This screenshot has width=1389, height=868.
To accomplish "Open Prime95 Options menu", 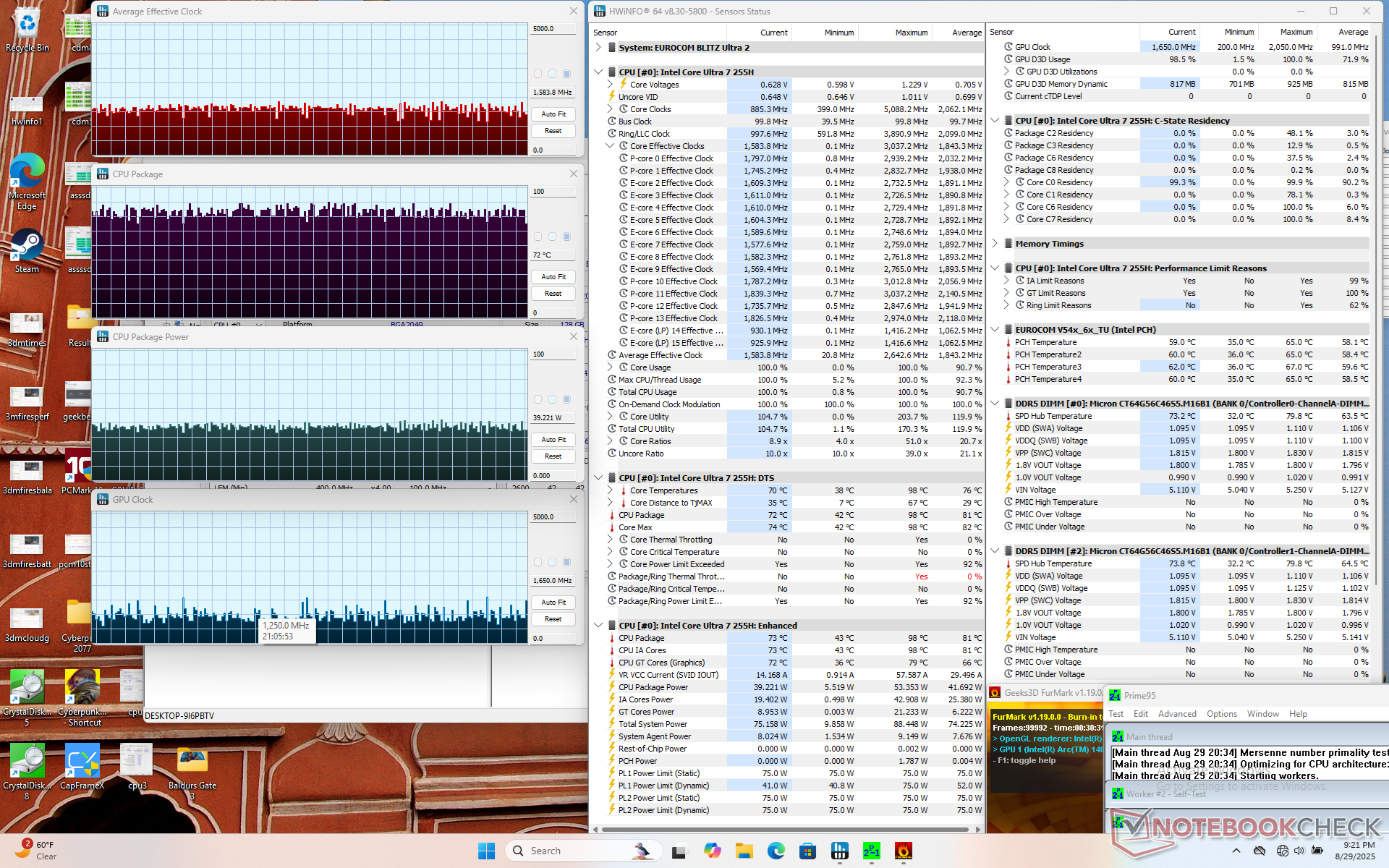I will (1222, 714).
